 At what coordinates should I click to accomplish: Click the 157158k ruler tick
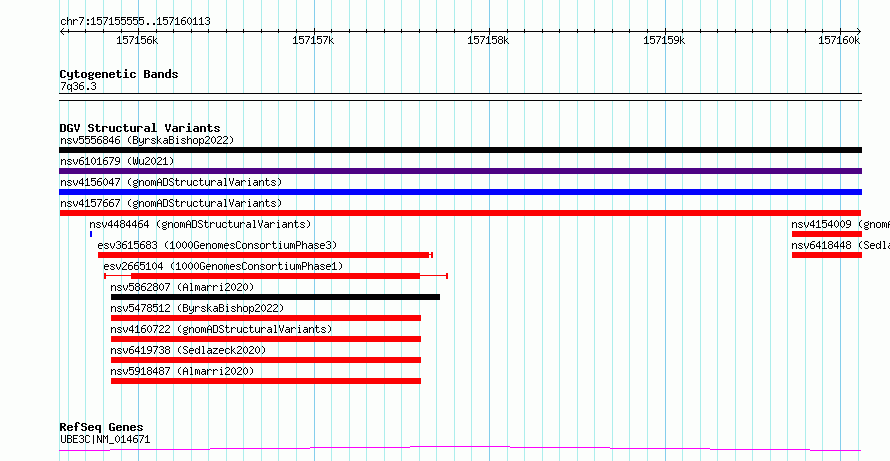489,40
